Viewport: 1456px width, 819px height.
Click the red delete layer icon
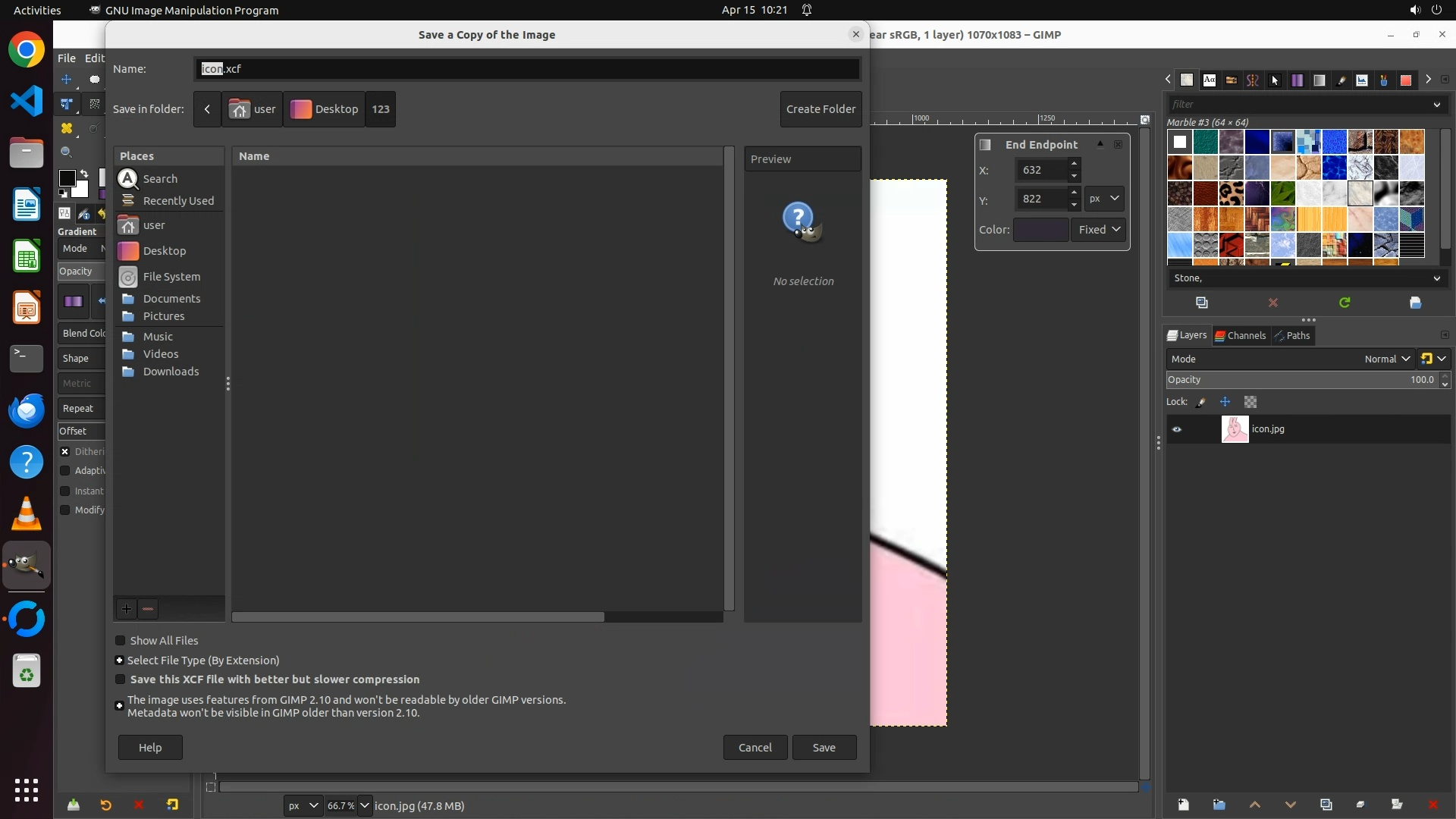pos(1432,805)
